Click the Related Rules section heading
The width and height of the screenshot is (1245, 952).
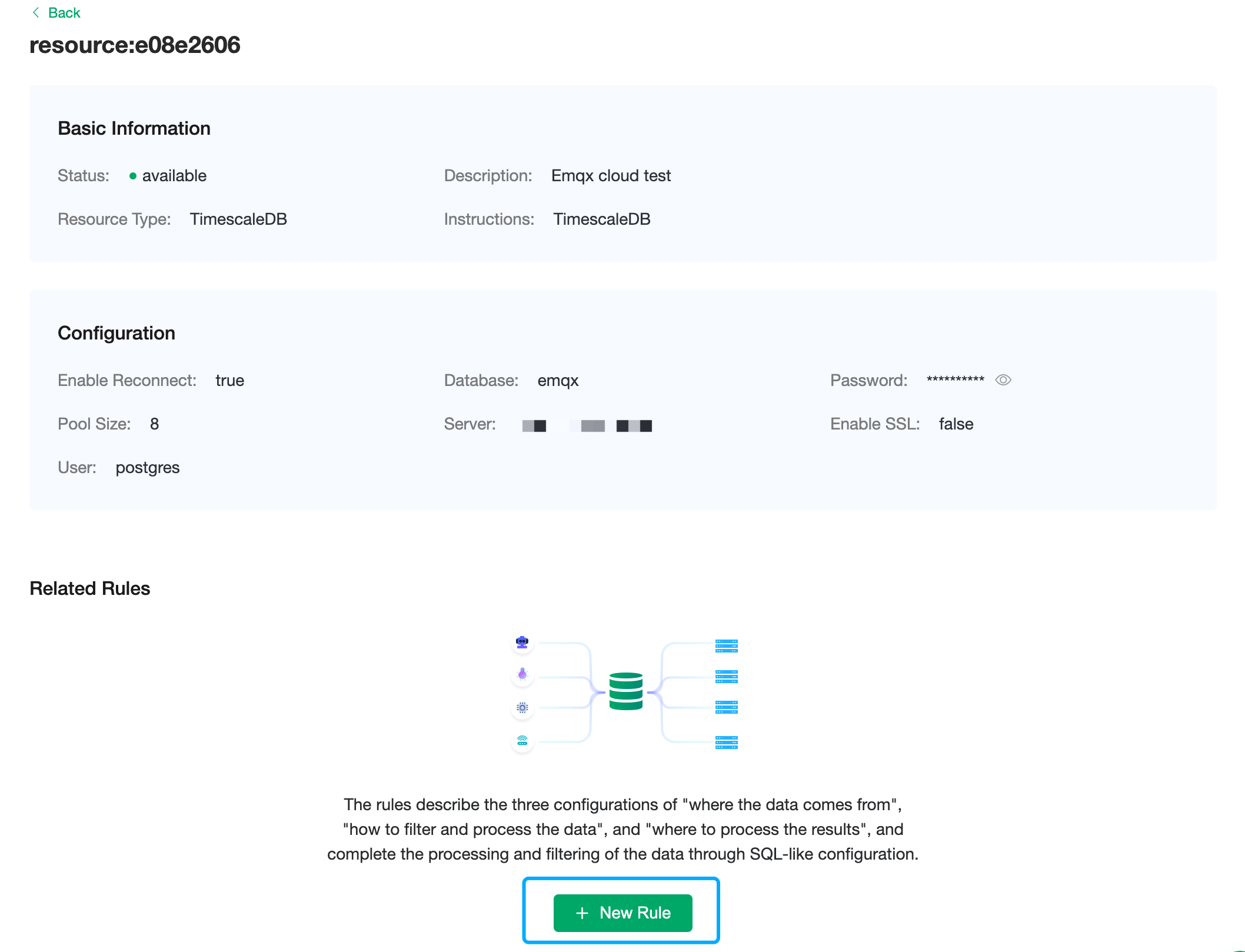click(89, 588)
